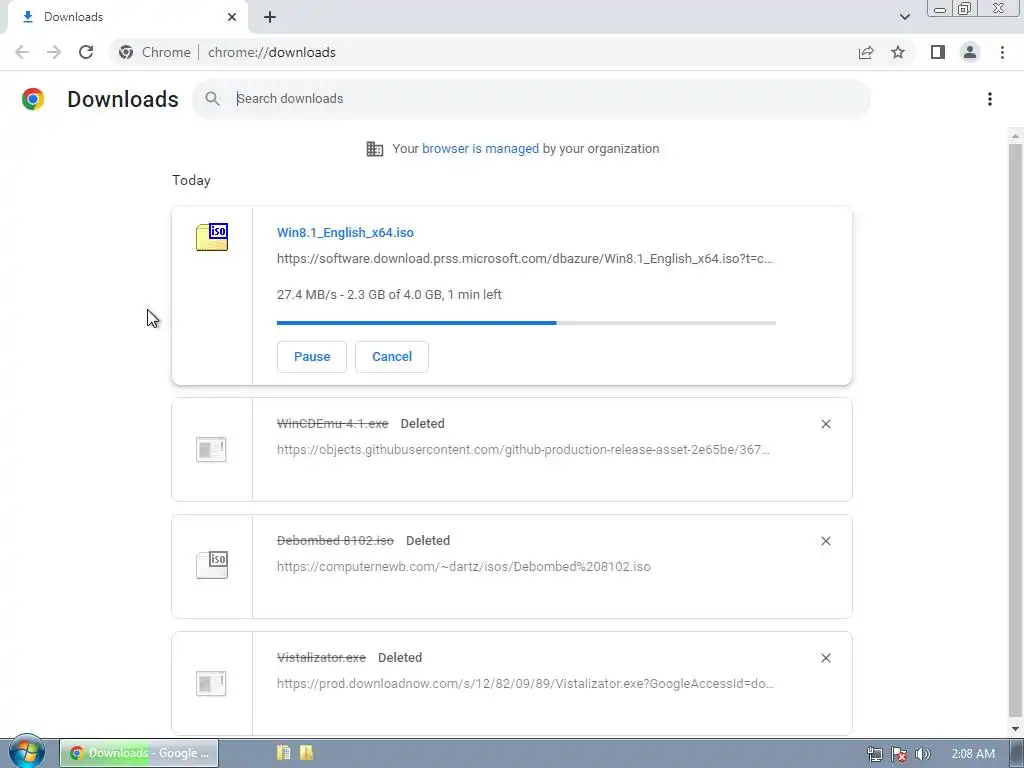This screenshot has width=1024, height=768.
Task: Open the Win8.1_English_x64.iso file link
Action: (345, 233)
